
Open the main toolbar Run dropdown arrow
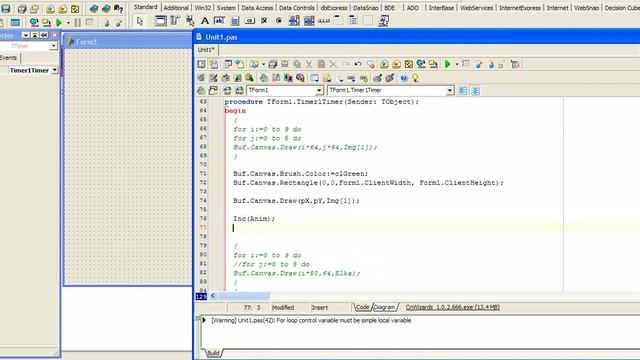[68, 23]
